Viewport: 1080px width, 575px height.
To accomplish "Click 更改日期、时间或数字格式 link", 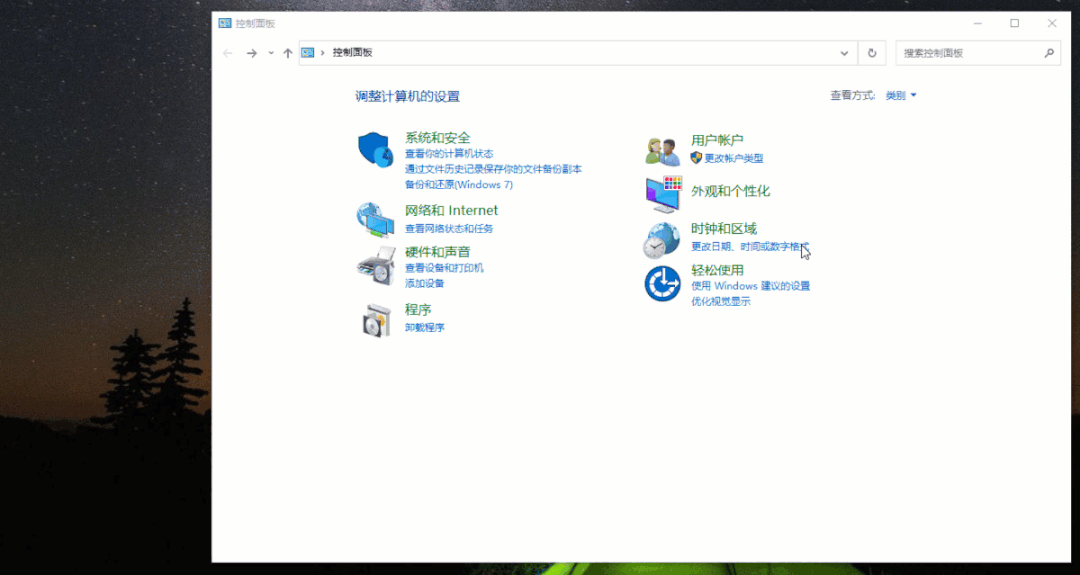I will pos(749,247).
